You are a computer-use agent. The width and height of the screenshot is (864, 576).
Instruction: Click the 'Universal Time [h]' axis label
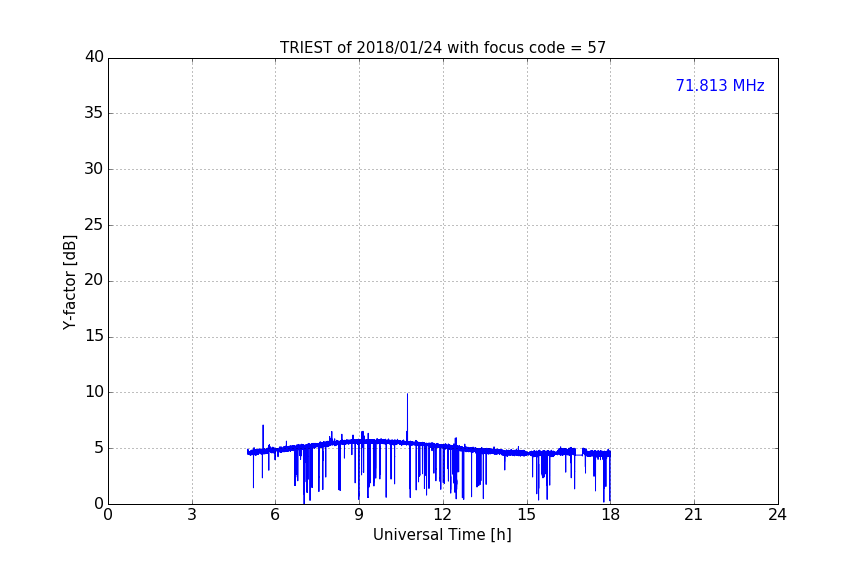442,535
